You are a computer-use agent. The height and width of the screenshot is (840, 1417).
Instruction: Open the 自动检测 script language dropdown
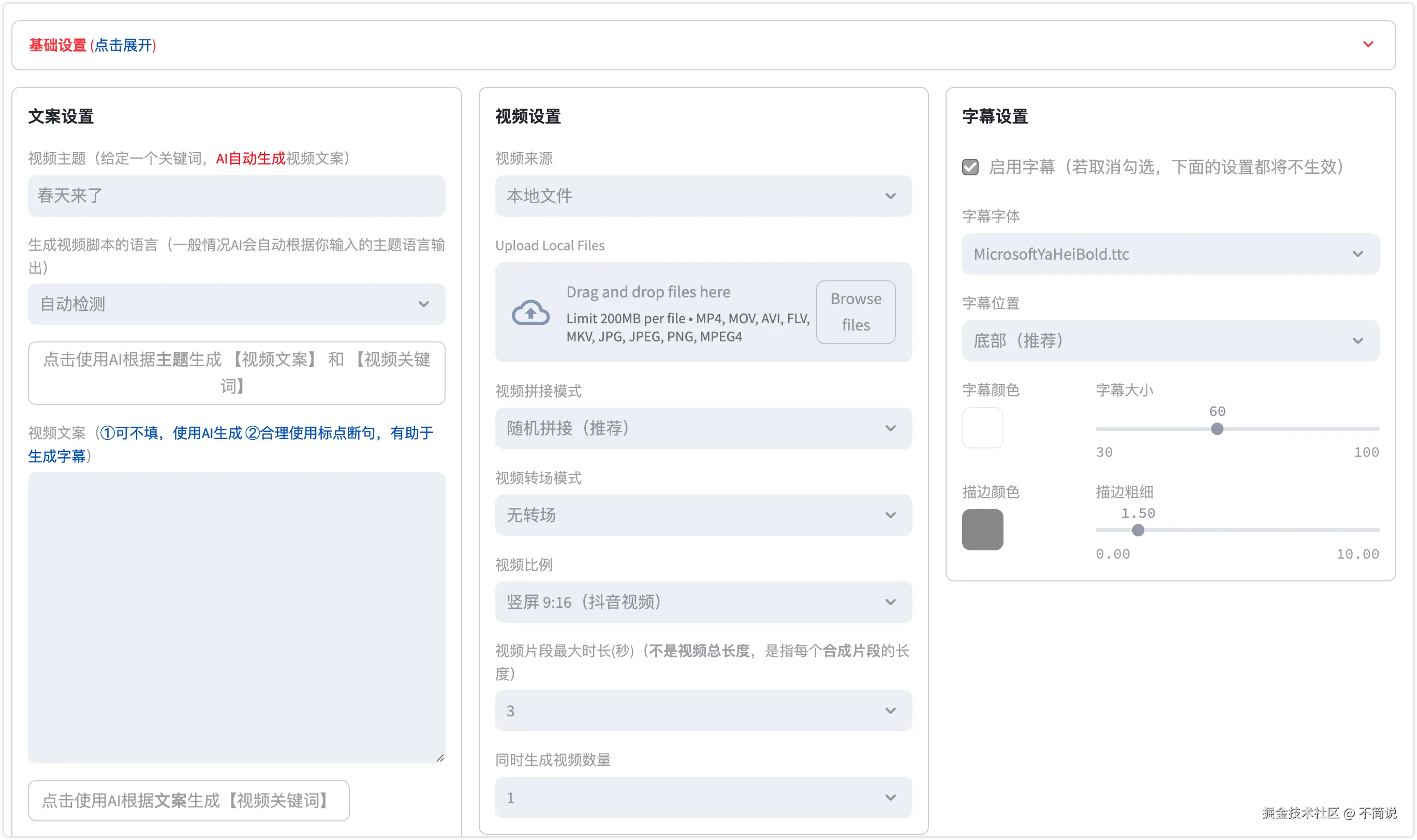236,305
